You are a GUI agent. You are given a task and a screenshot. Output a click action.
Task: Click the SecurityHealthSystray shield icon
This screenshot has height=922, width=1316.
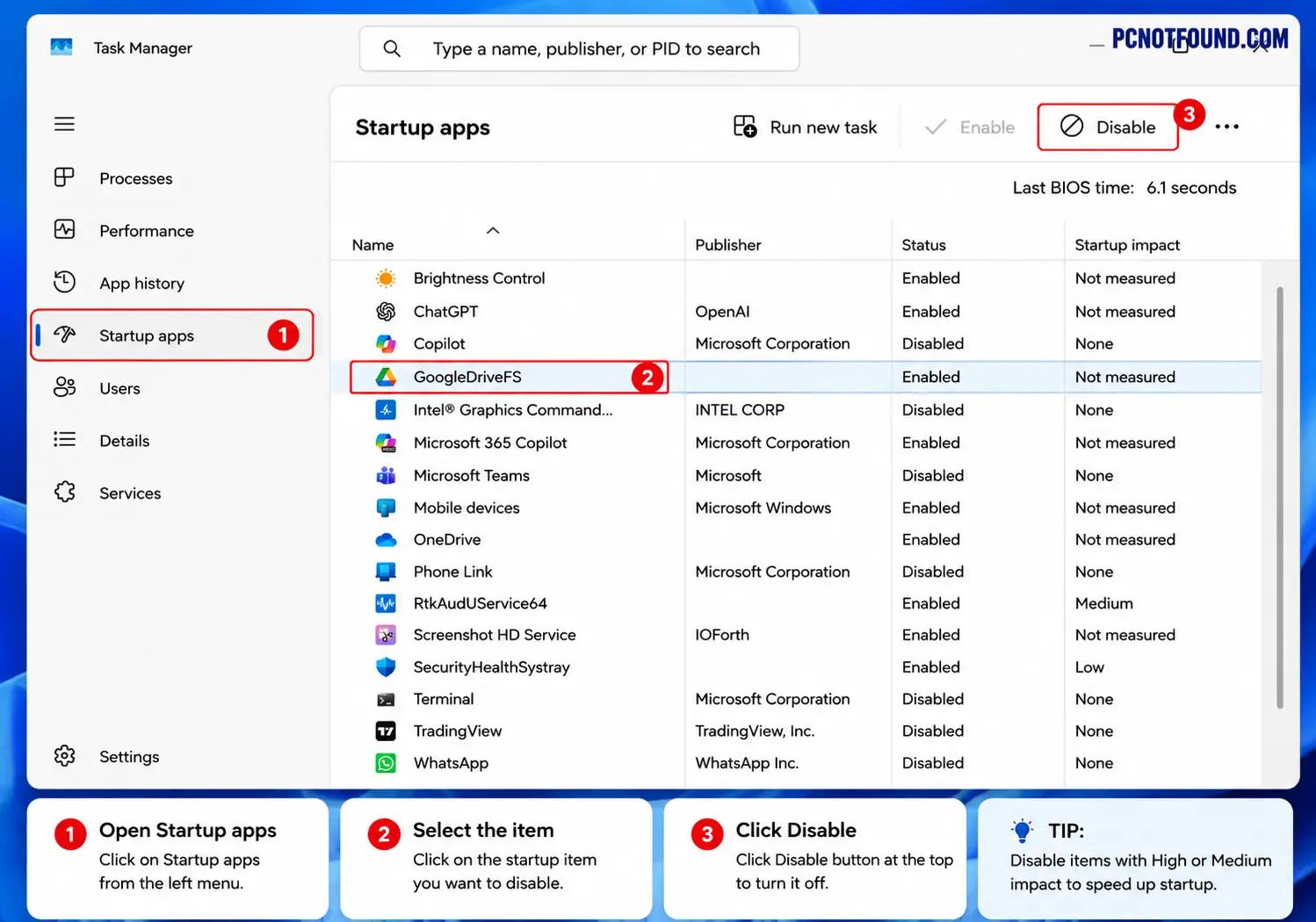point(386,666)
